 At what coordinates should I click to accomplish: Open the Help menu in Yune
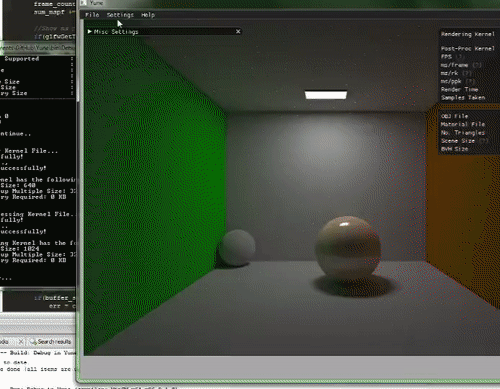coord(148,15)
